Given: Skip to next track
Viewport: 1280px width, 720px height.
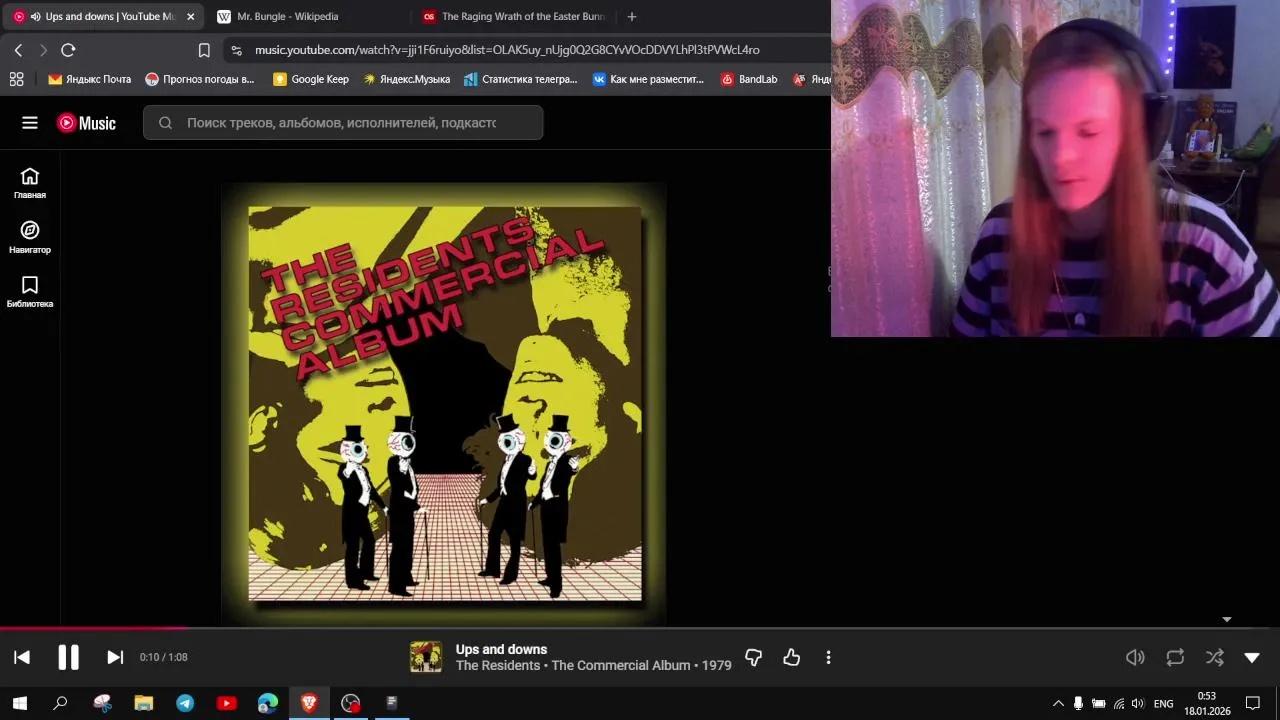Looking at the screenshot, I should click(115, 657).
